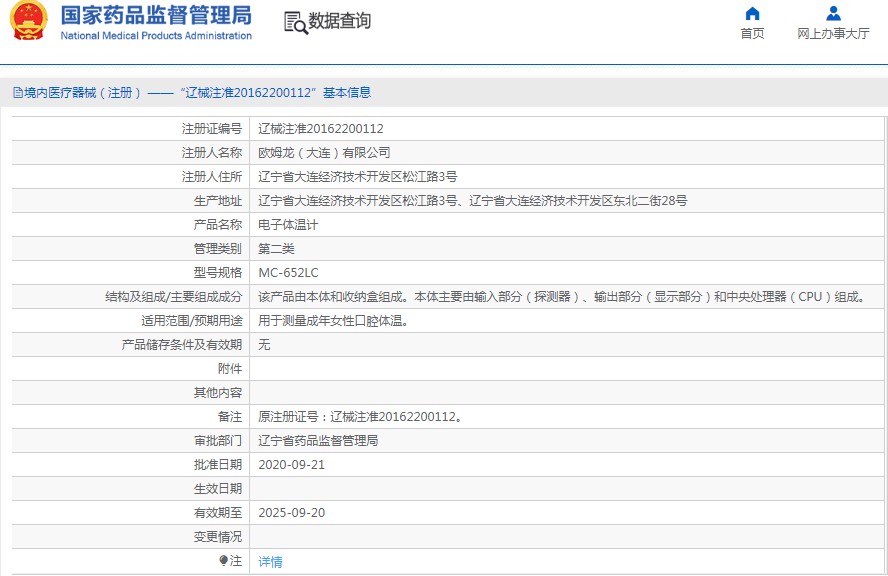This screenshot has width=888, height=576.
Task: Click the 生效日期 label
Action: coord(217,489)
